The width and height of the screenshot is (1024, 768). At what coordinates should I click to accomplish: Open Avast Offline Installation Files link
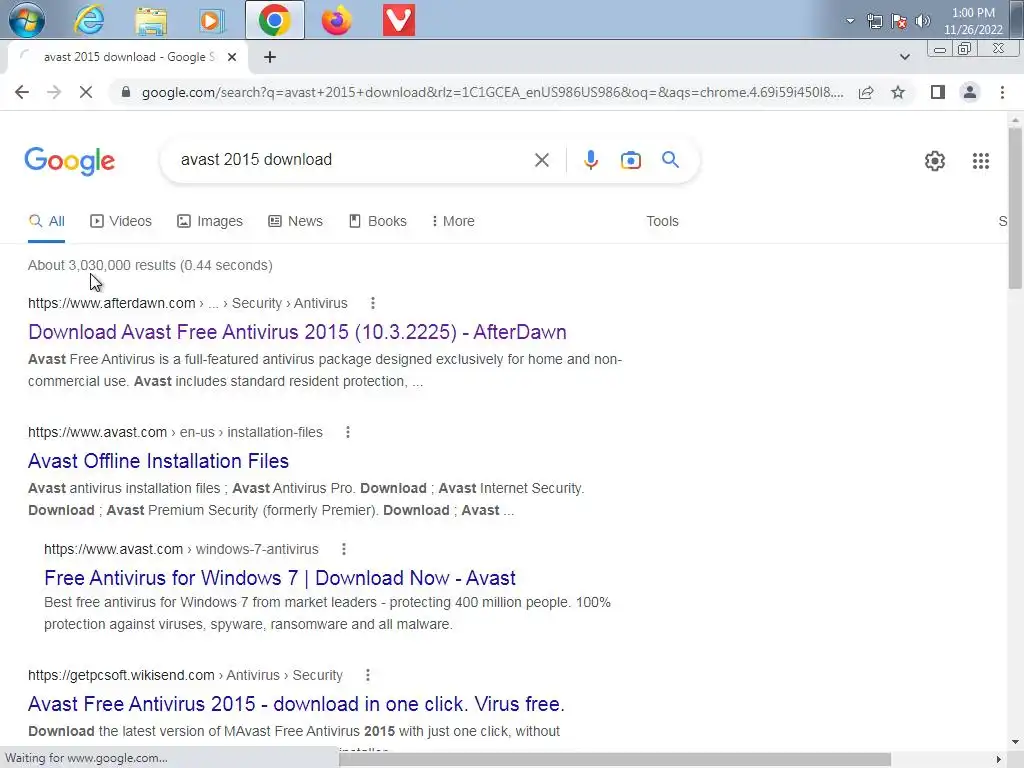pos(158,461)
